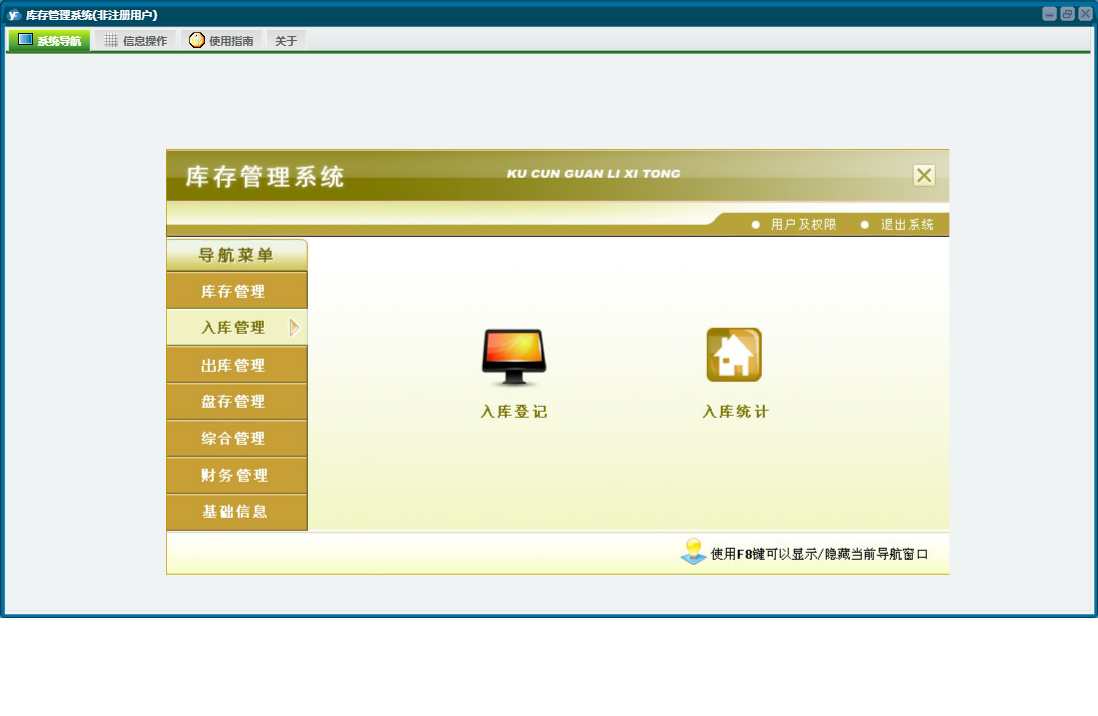Image resolution: width=1098 pixels, height=716 pixels.
Task: Close the navigation panel with X
Action: [924, 175]
